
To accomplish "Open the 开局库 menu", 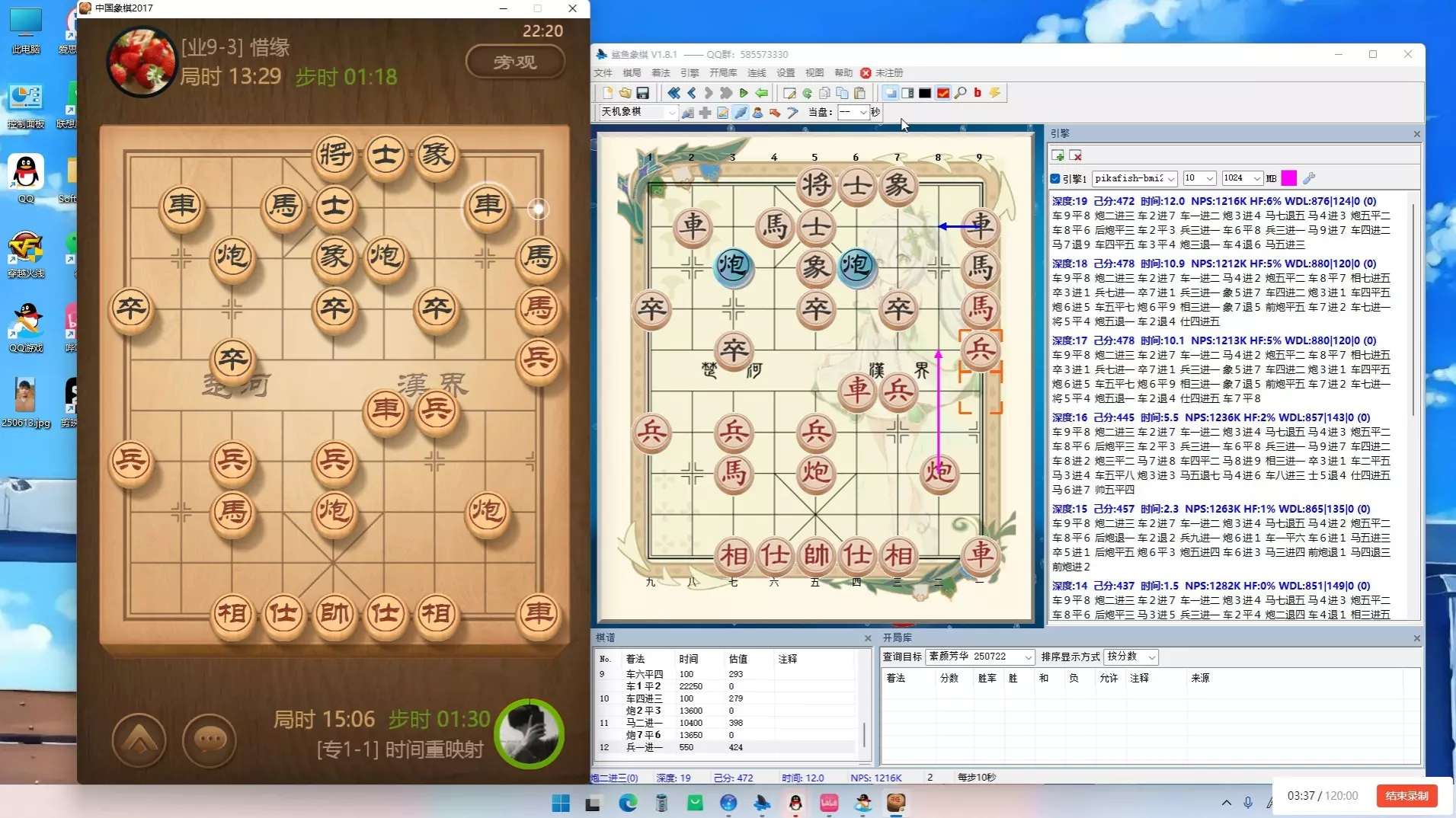I will click(723, 73).
